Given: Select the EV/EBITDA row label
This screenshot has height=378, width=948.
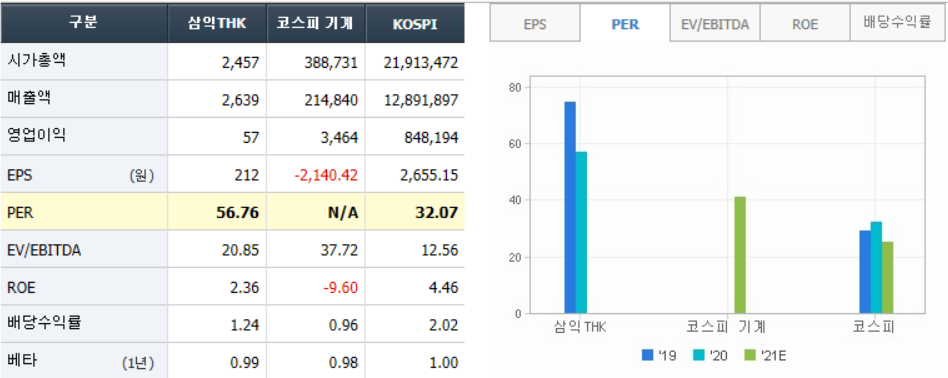Looking at the screenshot, I should 44,250.
